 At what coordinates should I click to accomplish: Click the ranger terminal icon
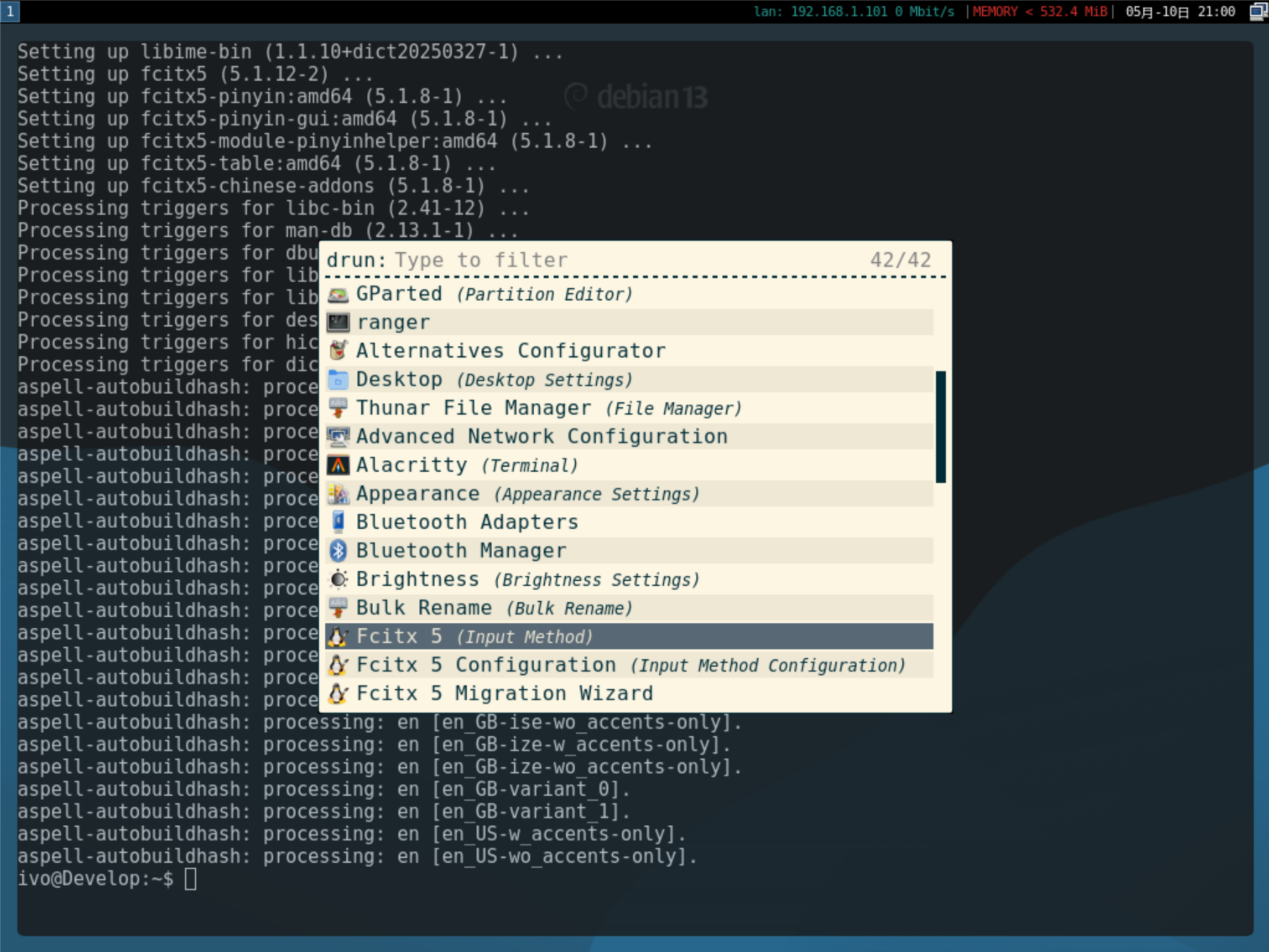point(338,323)
